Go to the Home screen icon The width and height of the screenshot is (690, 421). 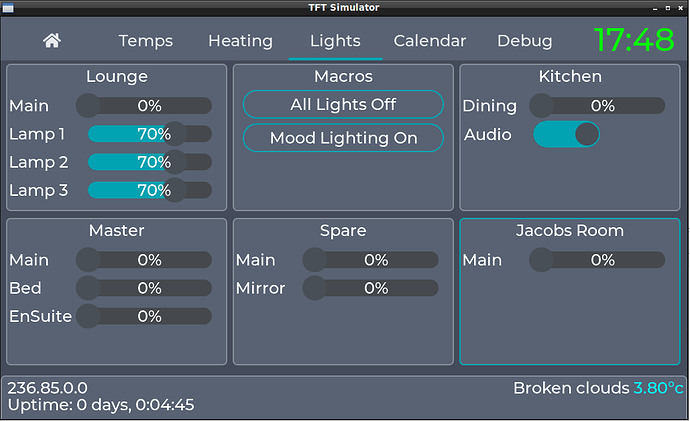tap(52, 40)
